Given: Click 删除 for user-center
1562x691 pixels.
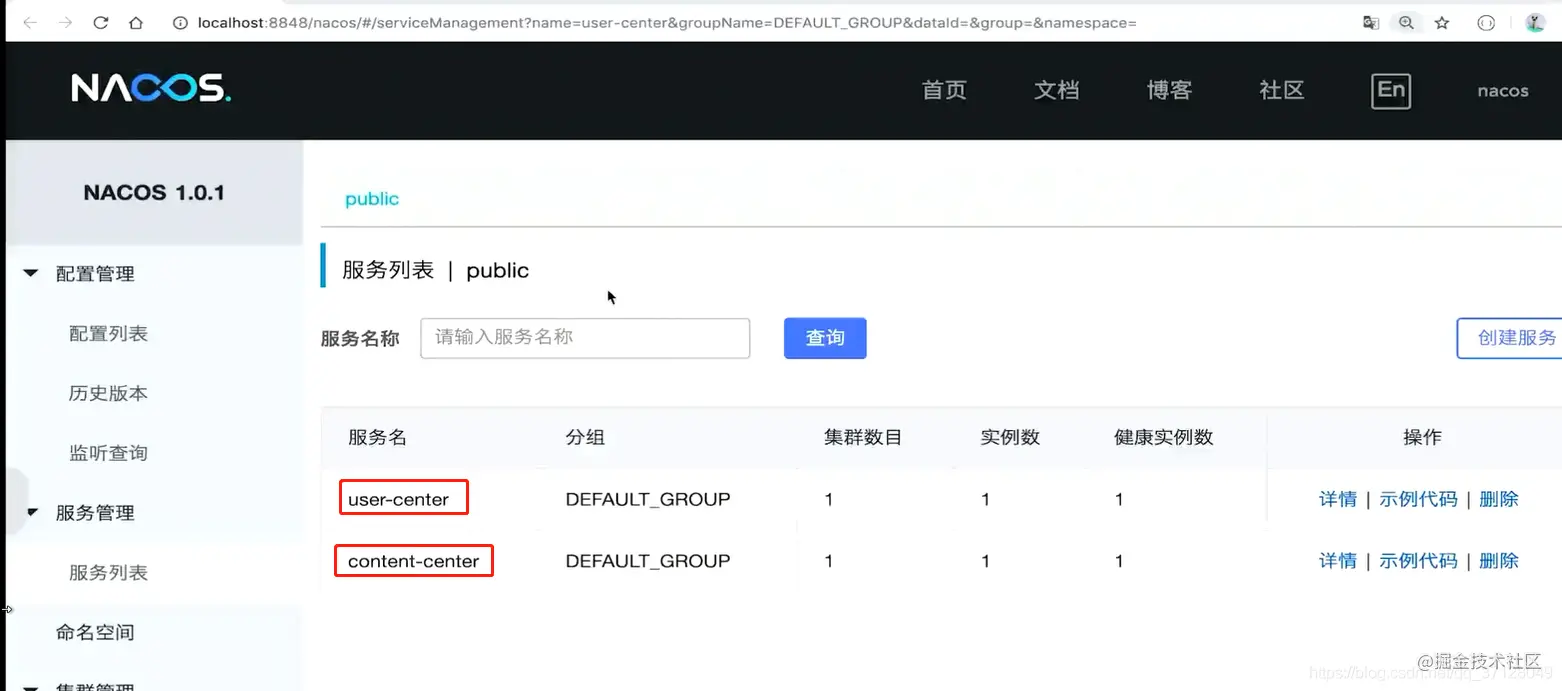Looking at the screenshot, I should pos(1499,499).
